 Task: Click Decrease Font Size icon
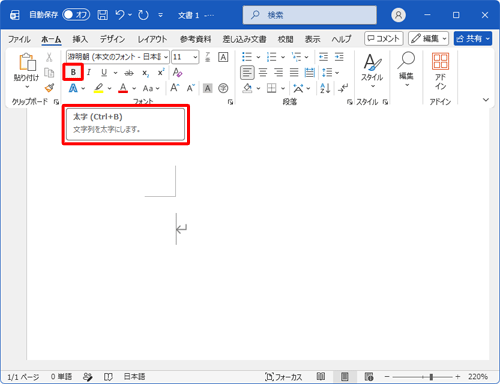pyautogui.click(x=190, y=88)
